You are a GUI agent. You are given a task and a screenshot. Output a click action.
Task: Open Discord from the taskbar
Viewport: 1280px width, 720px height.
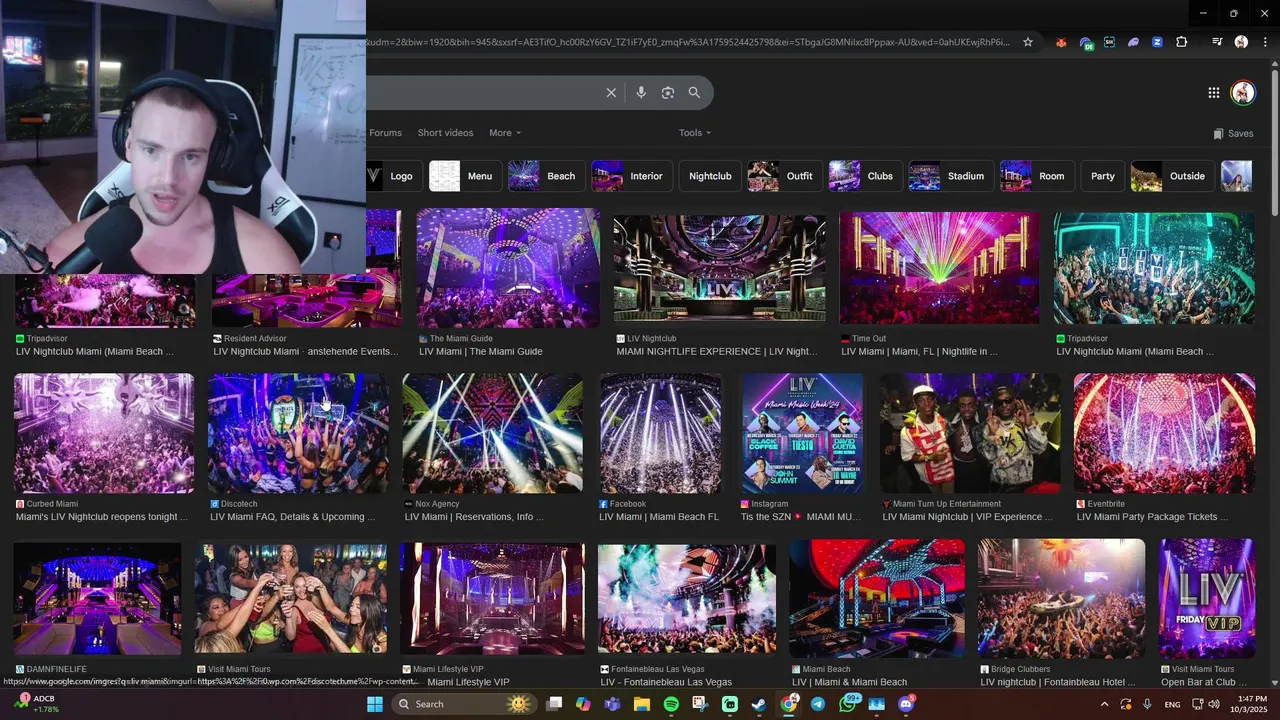coord(906,704)
